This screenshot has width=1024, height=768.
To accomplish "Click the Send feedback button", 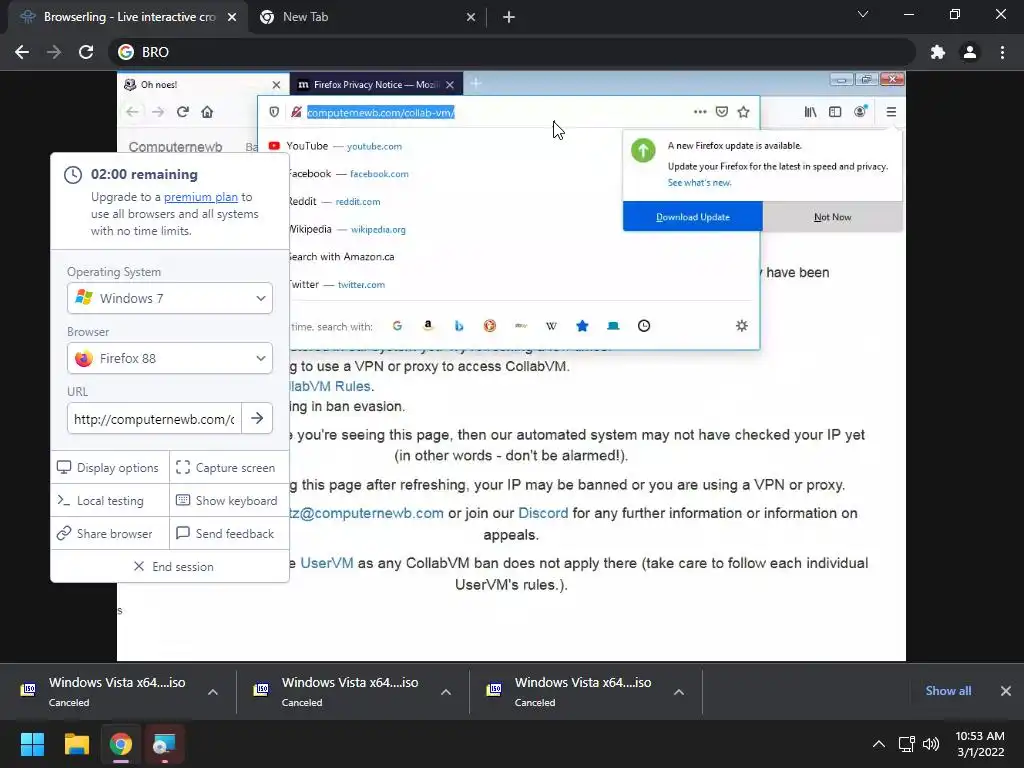I will (x=227, y=534).
